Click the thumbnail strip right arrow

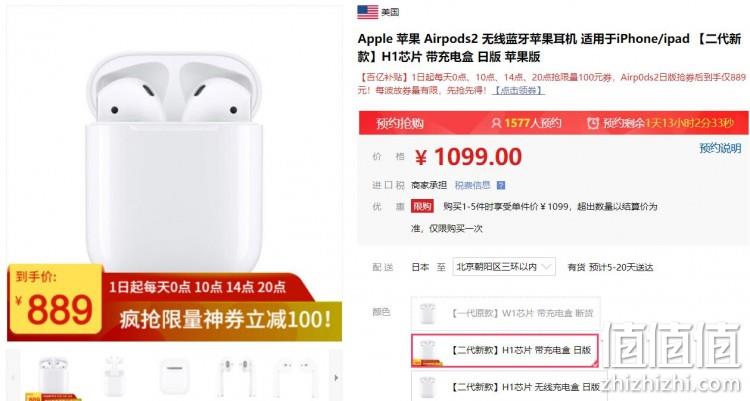click(336, 378)
